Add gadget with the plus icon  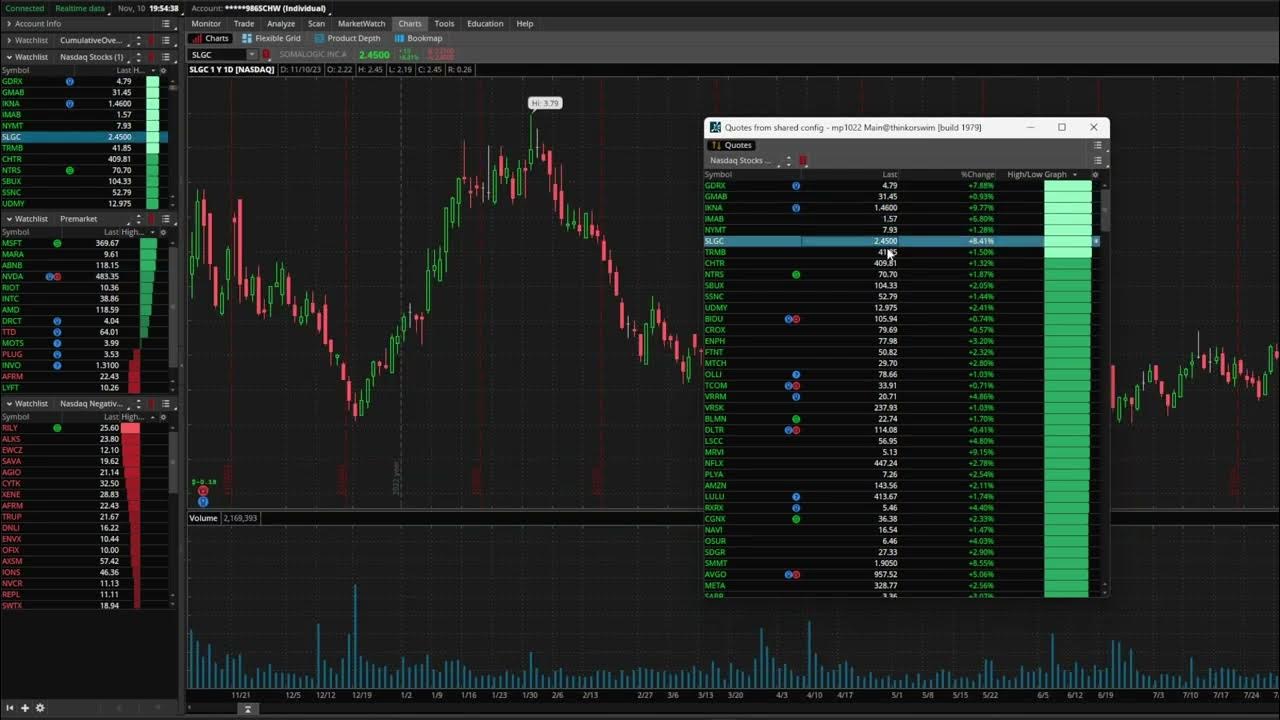click(x=25, y=708)
